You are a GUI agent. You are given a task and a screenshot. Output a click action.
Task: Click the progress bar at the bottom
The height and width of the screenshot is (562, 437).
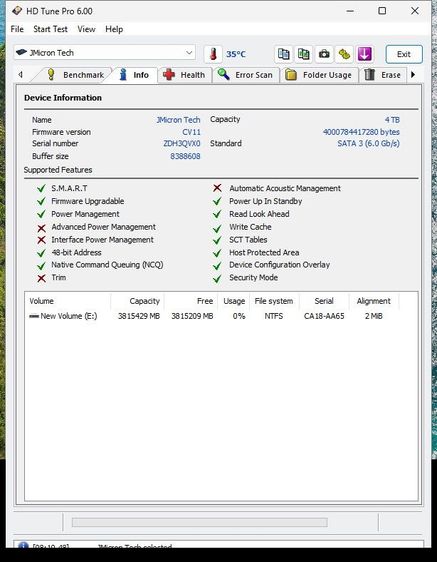tap(200, 522)
